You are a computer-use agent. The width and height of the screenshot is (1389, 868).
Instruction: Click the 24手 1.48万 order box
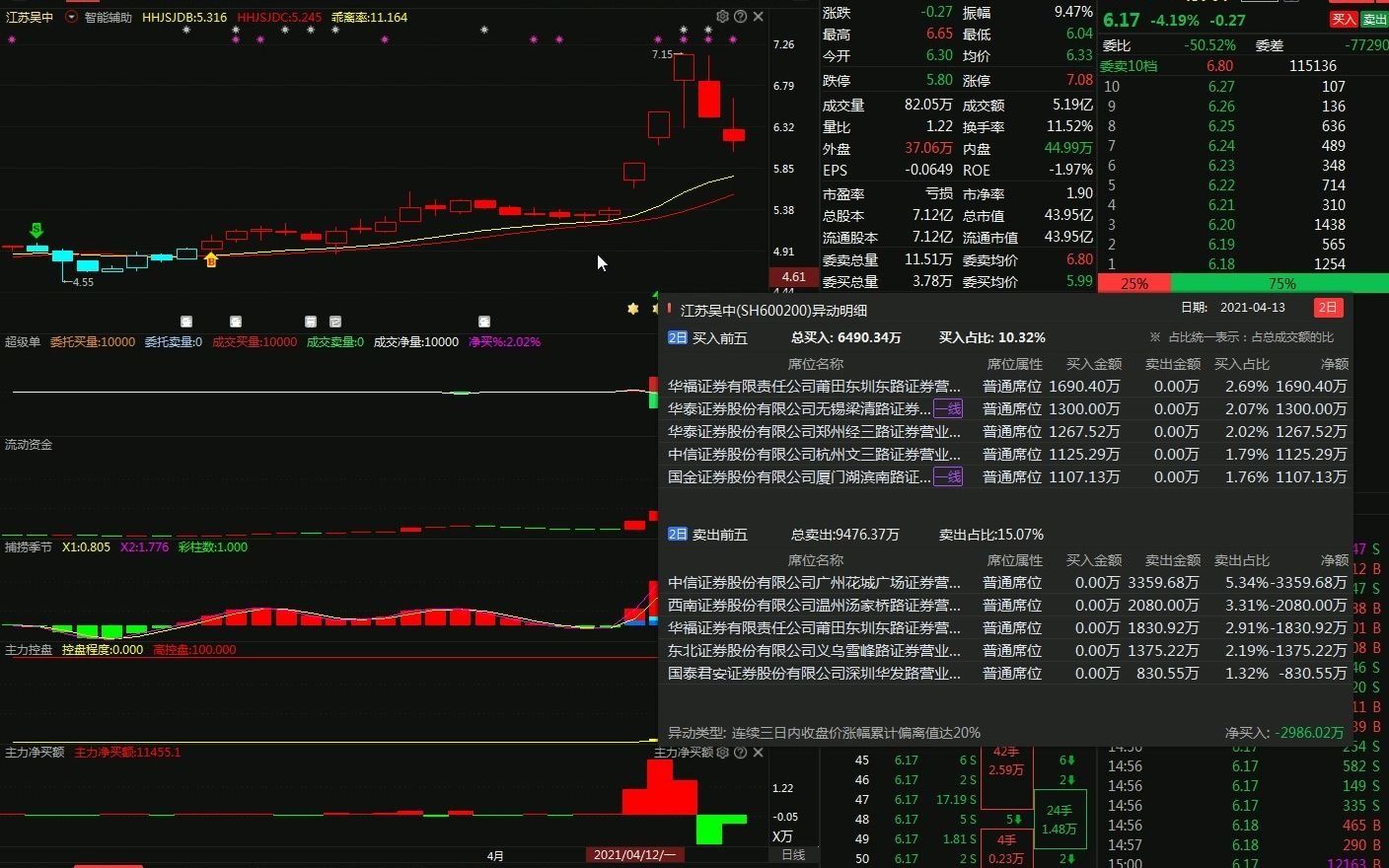point(1060,820)
